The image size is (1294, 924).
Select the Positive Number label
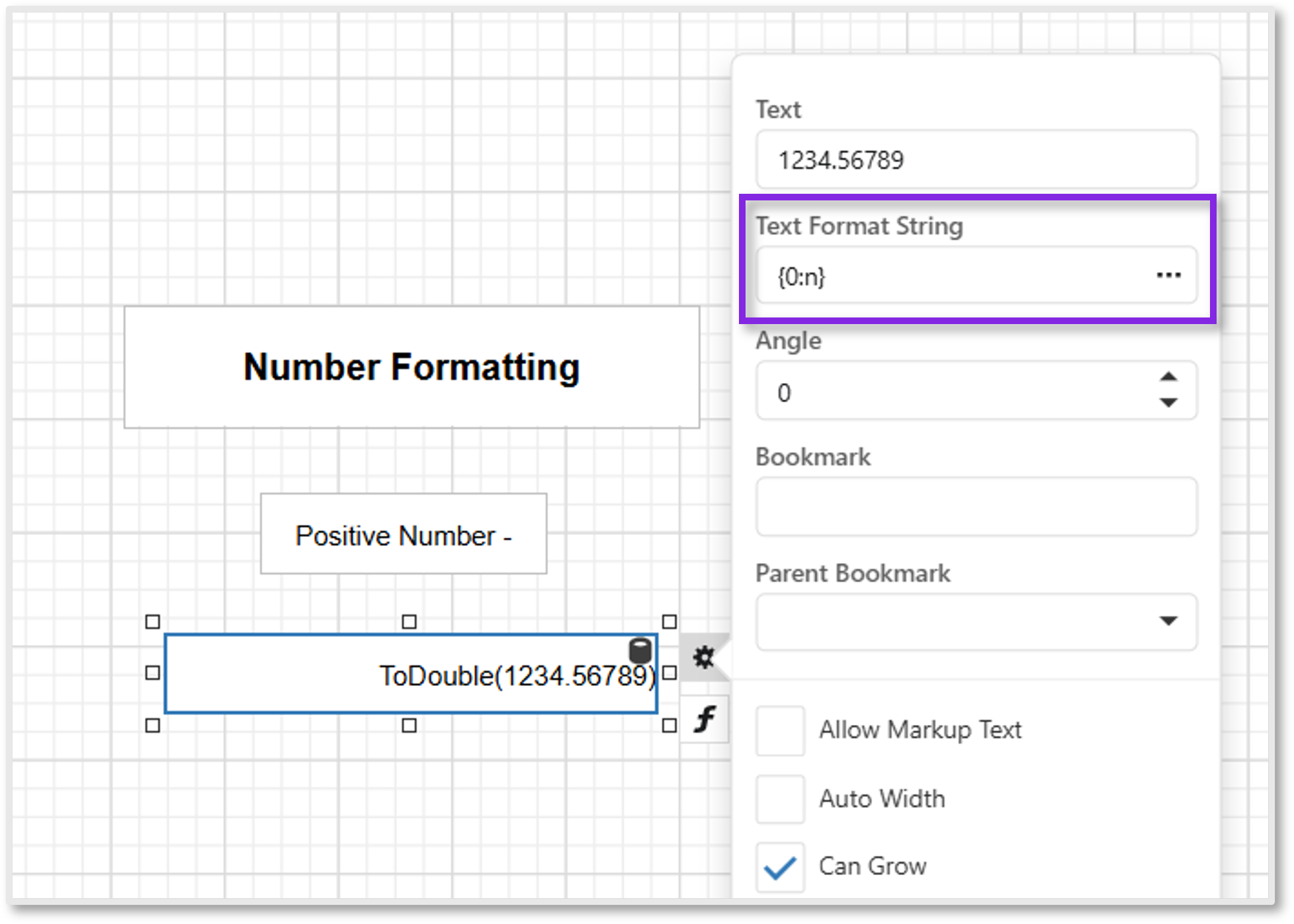pos(404,534)
